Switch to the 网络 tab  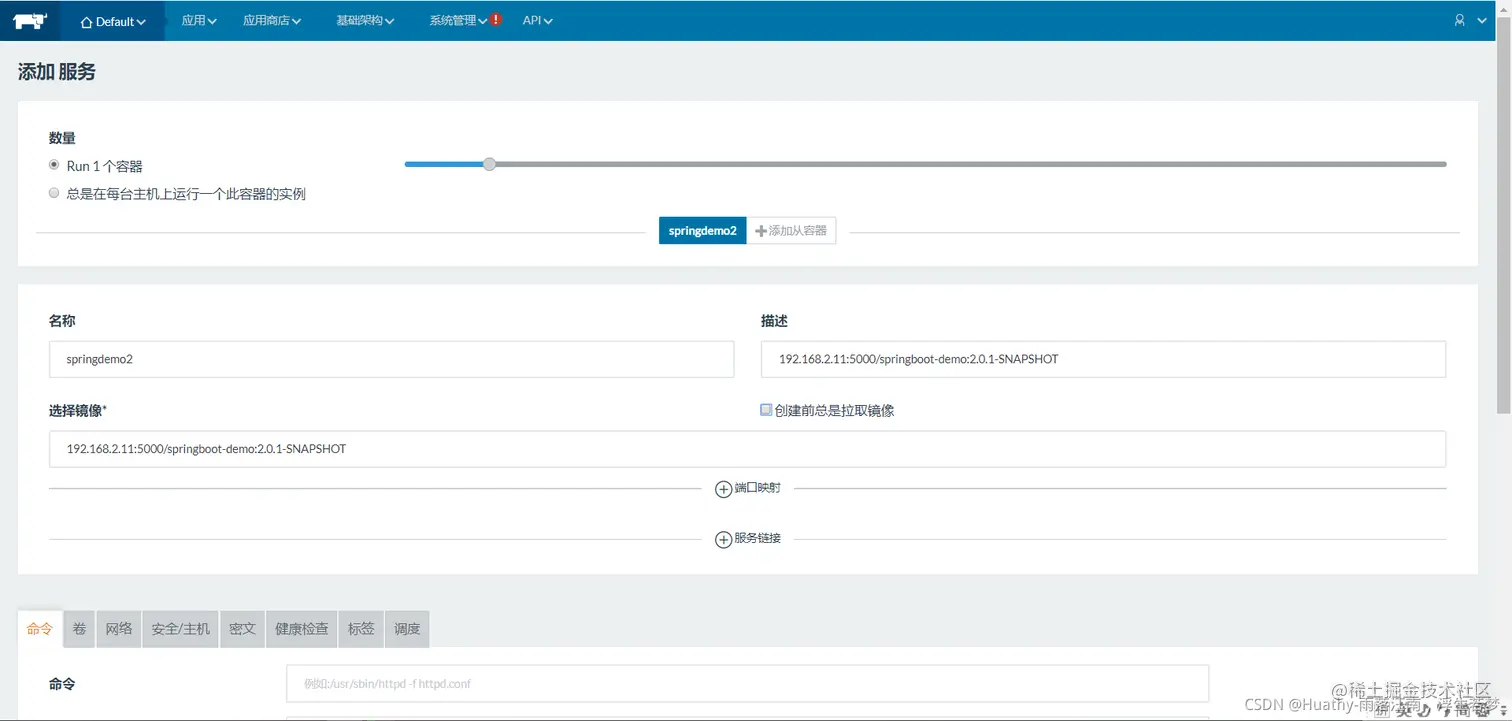(119, 629)
